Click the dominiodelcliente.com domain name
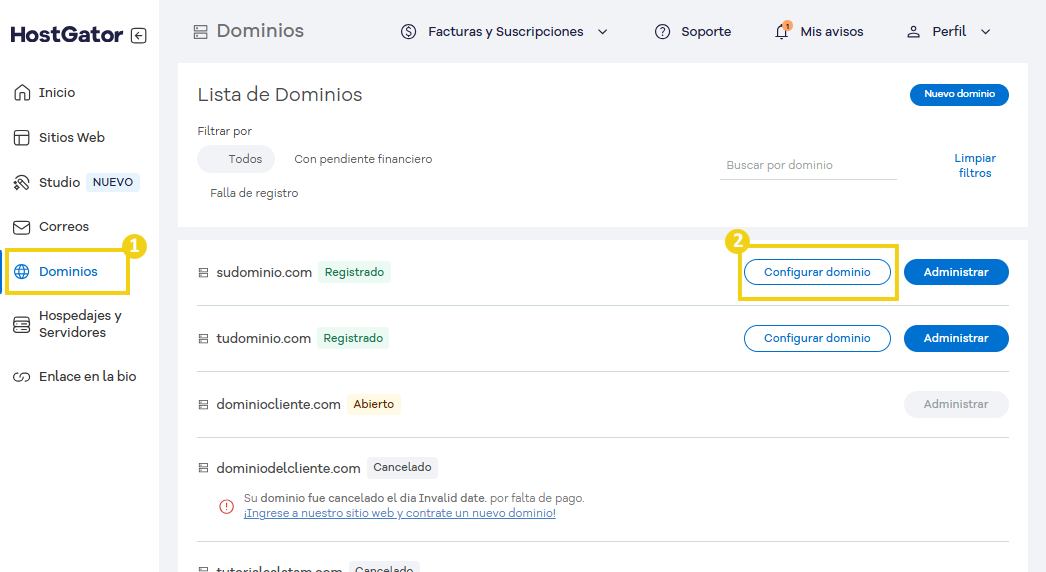Viewport: 1046px width, 572px height. click(288, 469)
